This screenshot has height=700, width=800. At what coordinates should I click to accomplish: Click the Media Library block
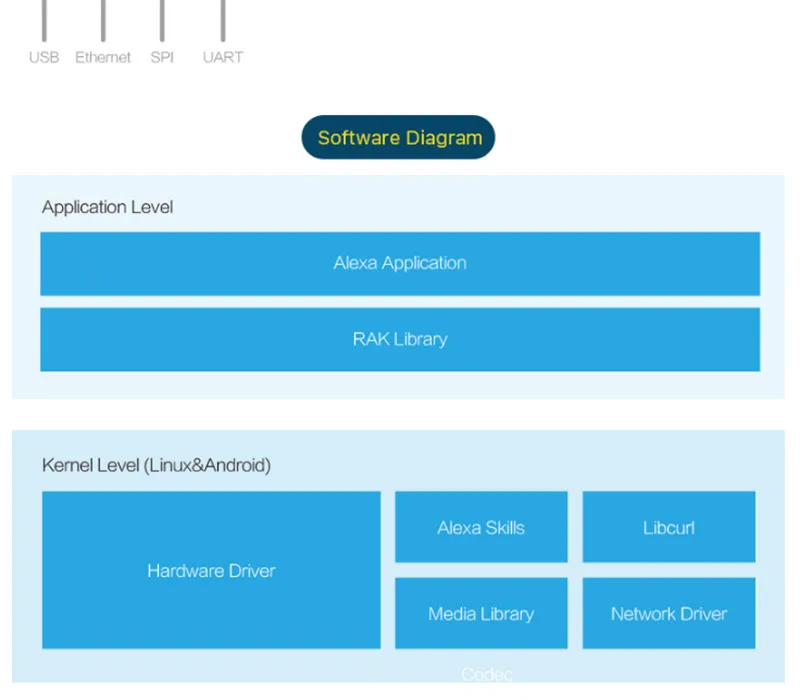point(481,613)
